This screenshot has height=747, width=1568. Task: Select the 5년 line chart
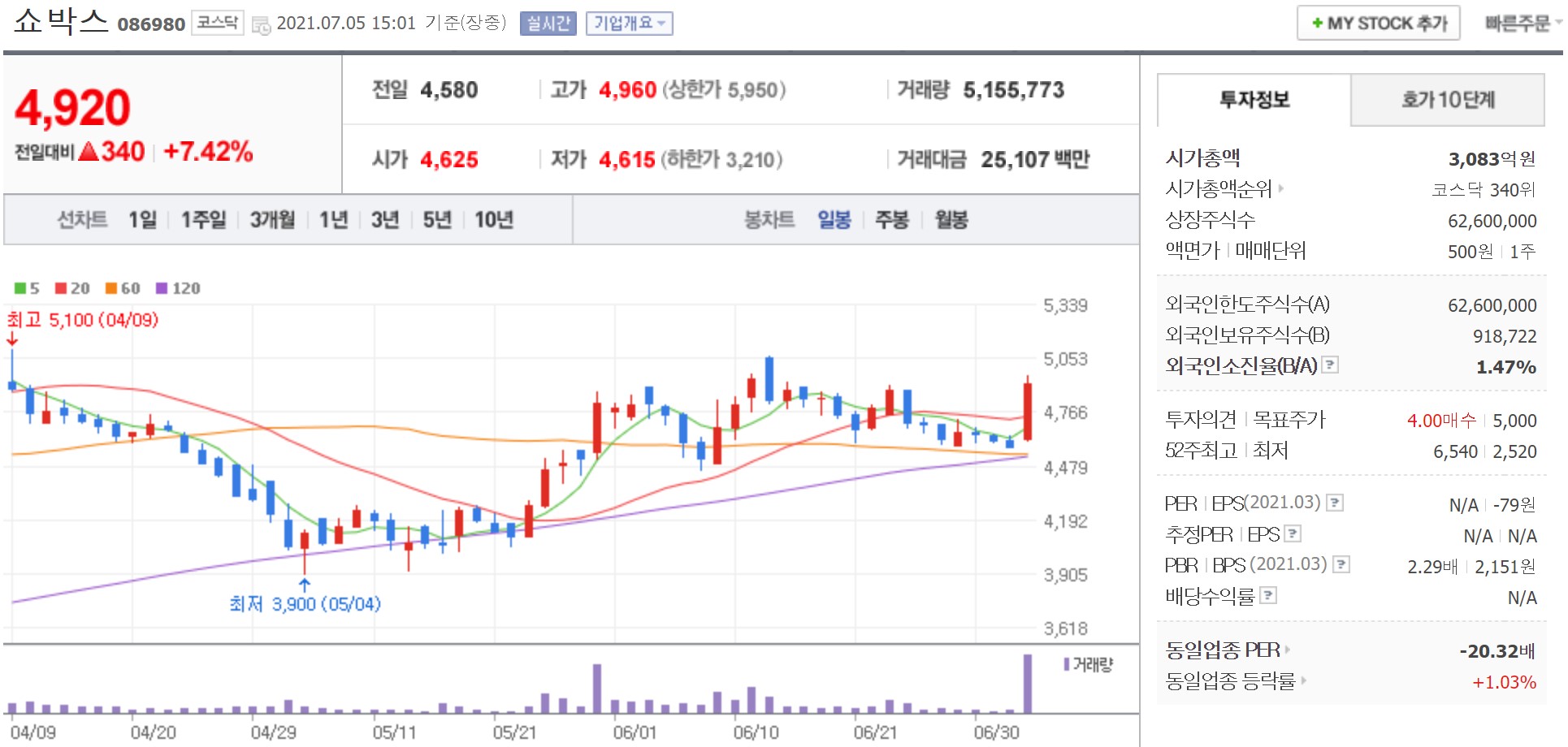pos(437,219)
